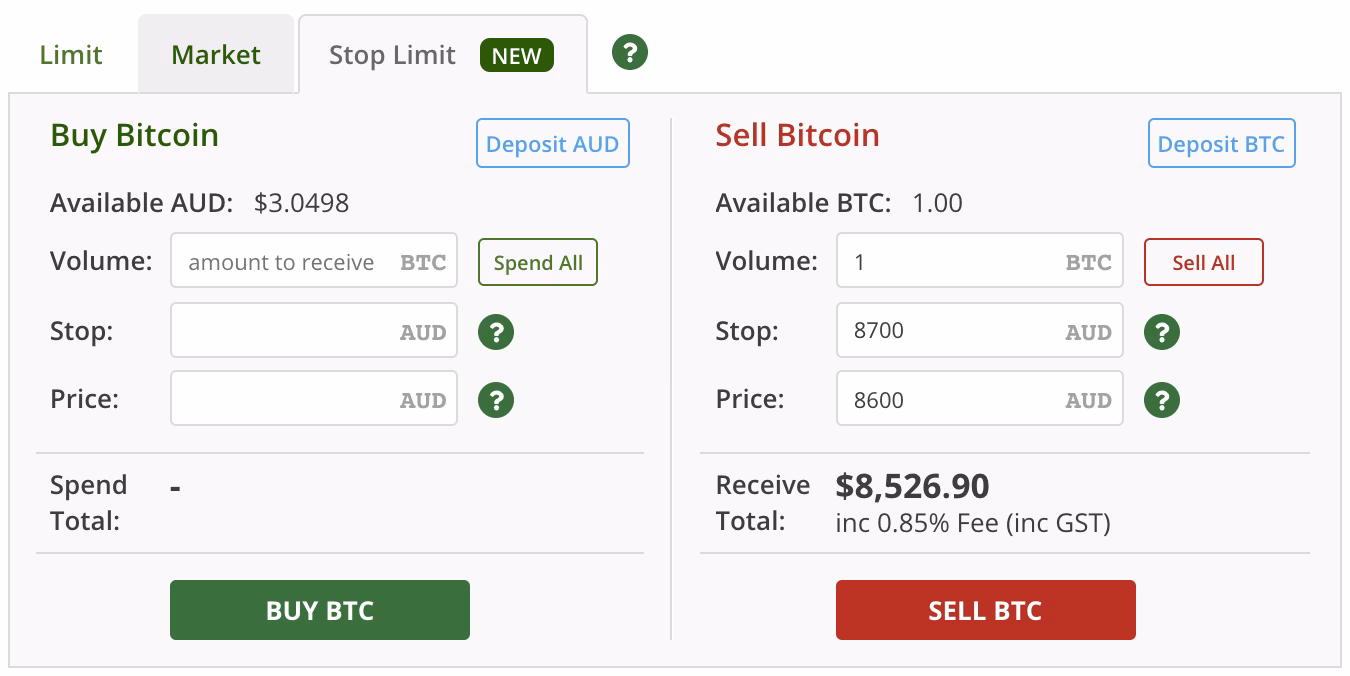Click the buy Volume amount-to-receive field
Image resolution: width=1350 pixels, height=676 pixels.
(x=313, y=260)
